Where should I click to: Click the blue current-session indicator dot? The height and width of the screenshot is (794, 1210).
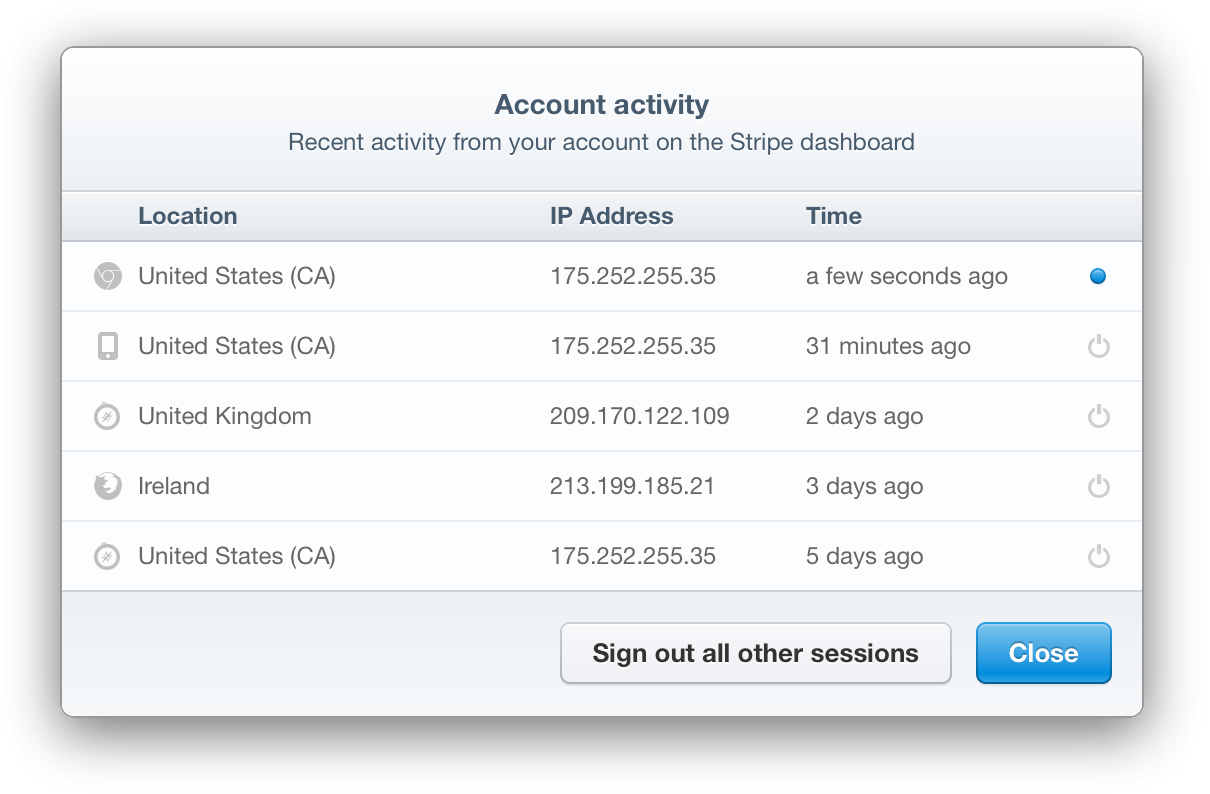tap(1098, 277)
